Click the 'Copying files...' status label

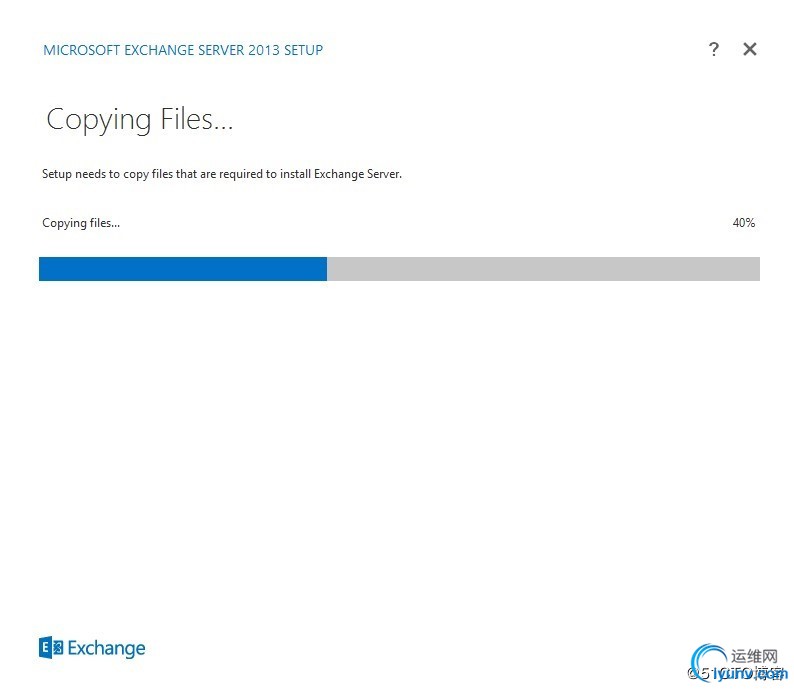(81, 223)
